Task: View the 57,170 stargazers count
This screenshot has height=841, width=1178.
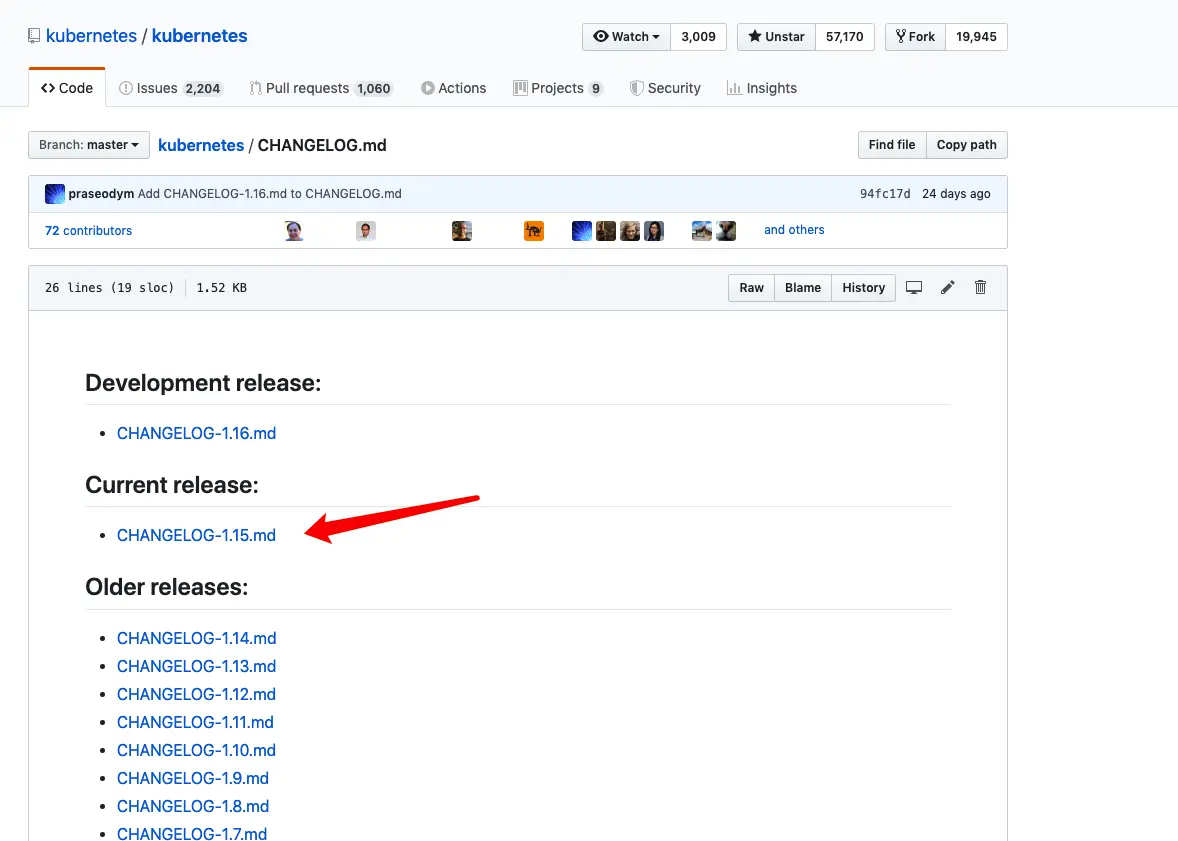Action: (844, 37)
